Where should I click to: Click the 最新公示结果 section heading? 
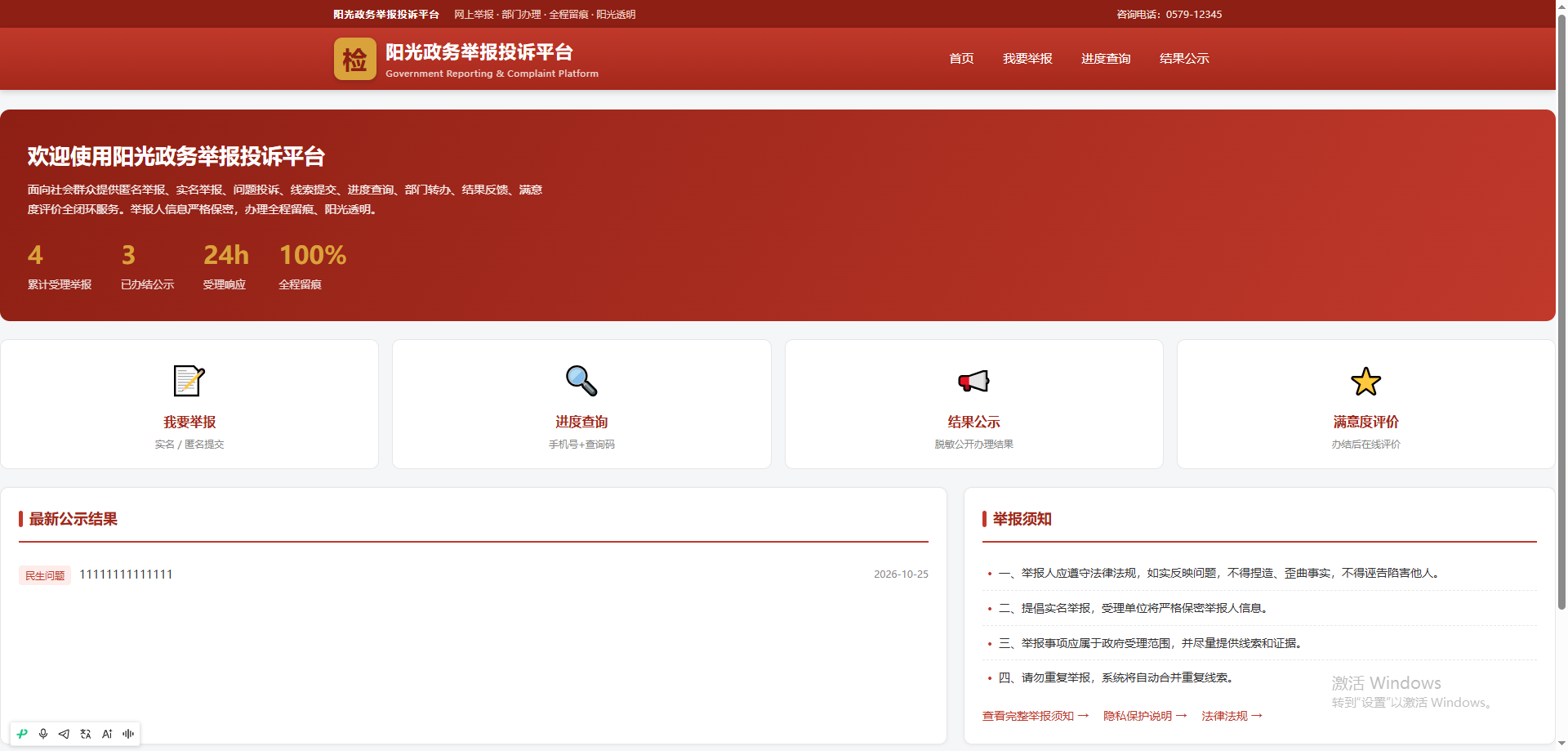[73, 519]
